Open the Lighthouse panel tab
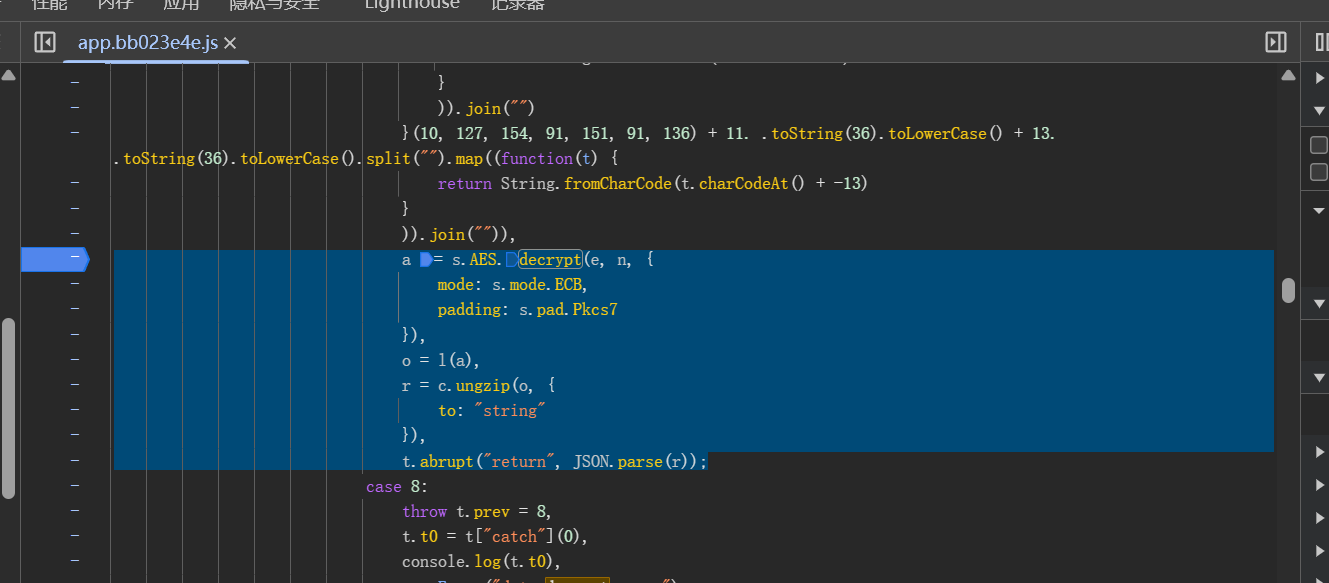This screenshot has height=583, width=1329. pos(412,5)
